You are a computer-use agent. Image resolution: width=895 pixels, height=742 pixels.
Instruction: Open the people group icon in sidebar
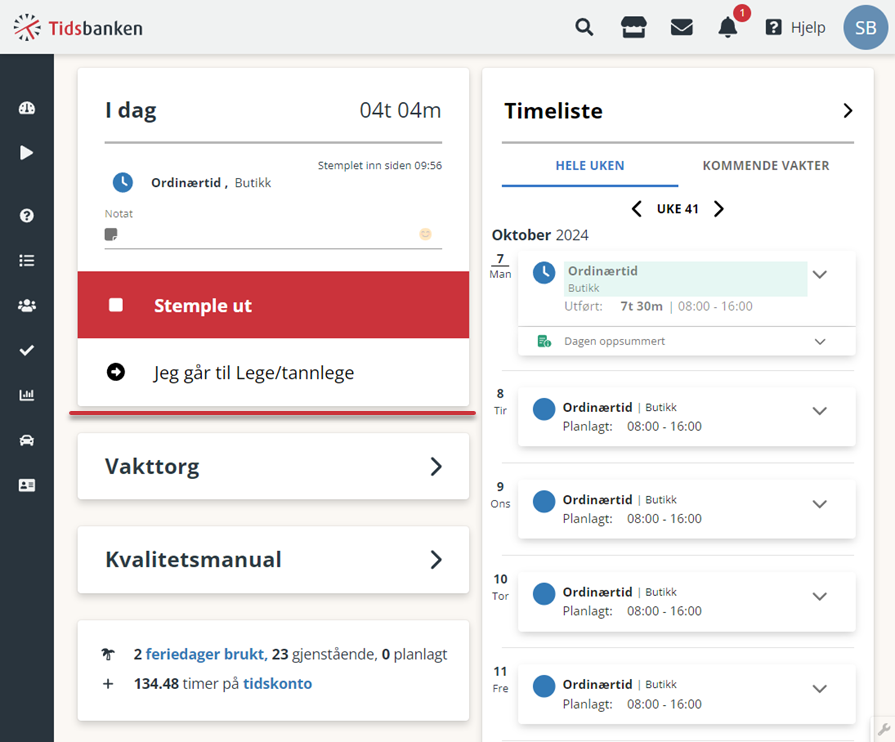pos(27,305)
